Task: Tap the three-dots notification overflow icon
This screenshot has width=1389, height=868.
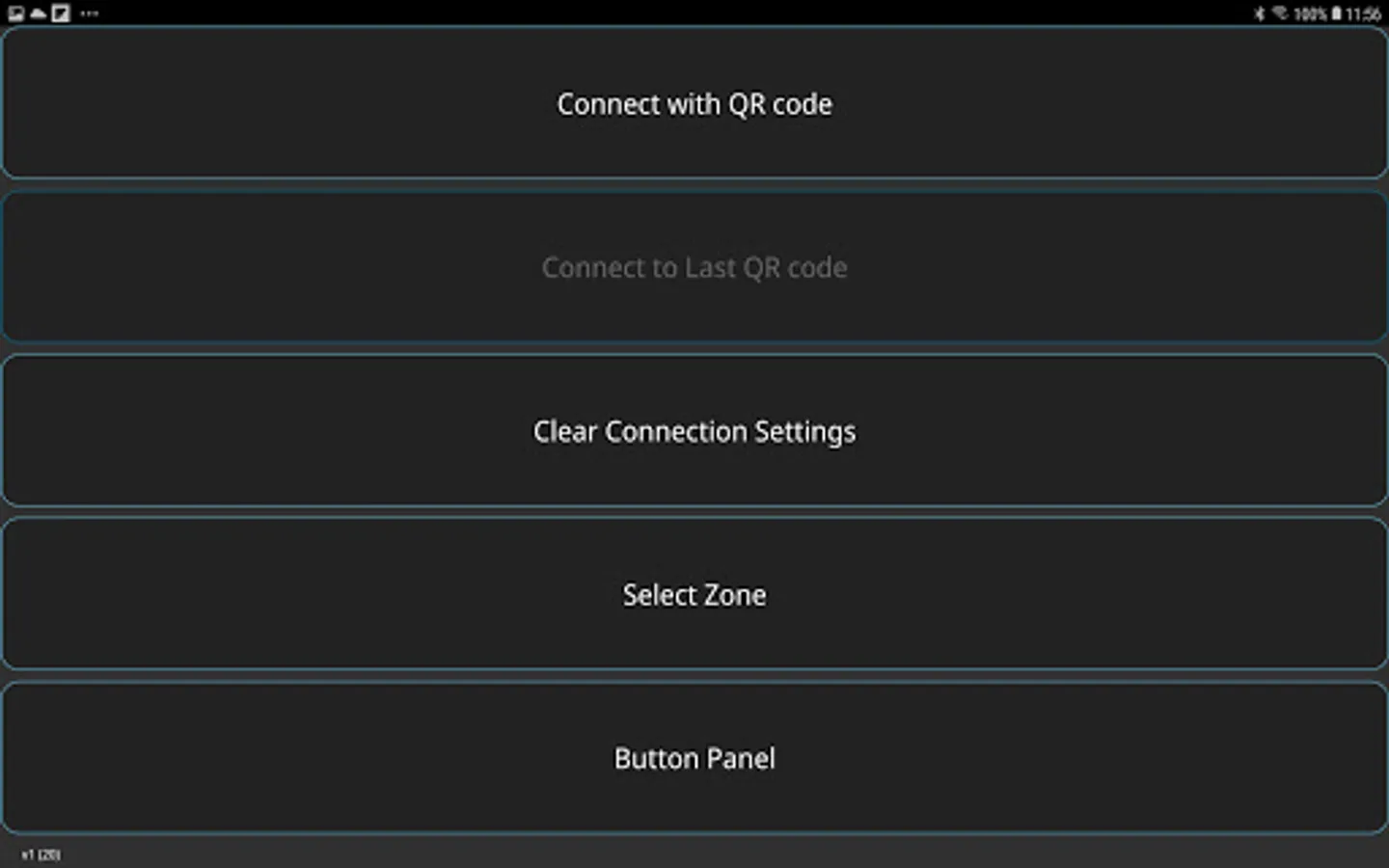Action: [90, 14]
